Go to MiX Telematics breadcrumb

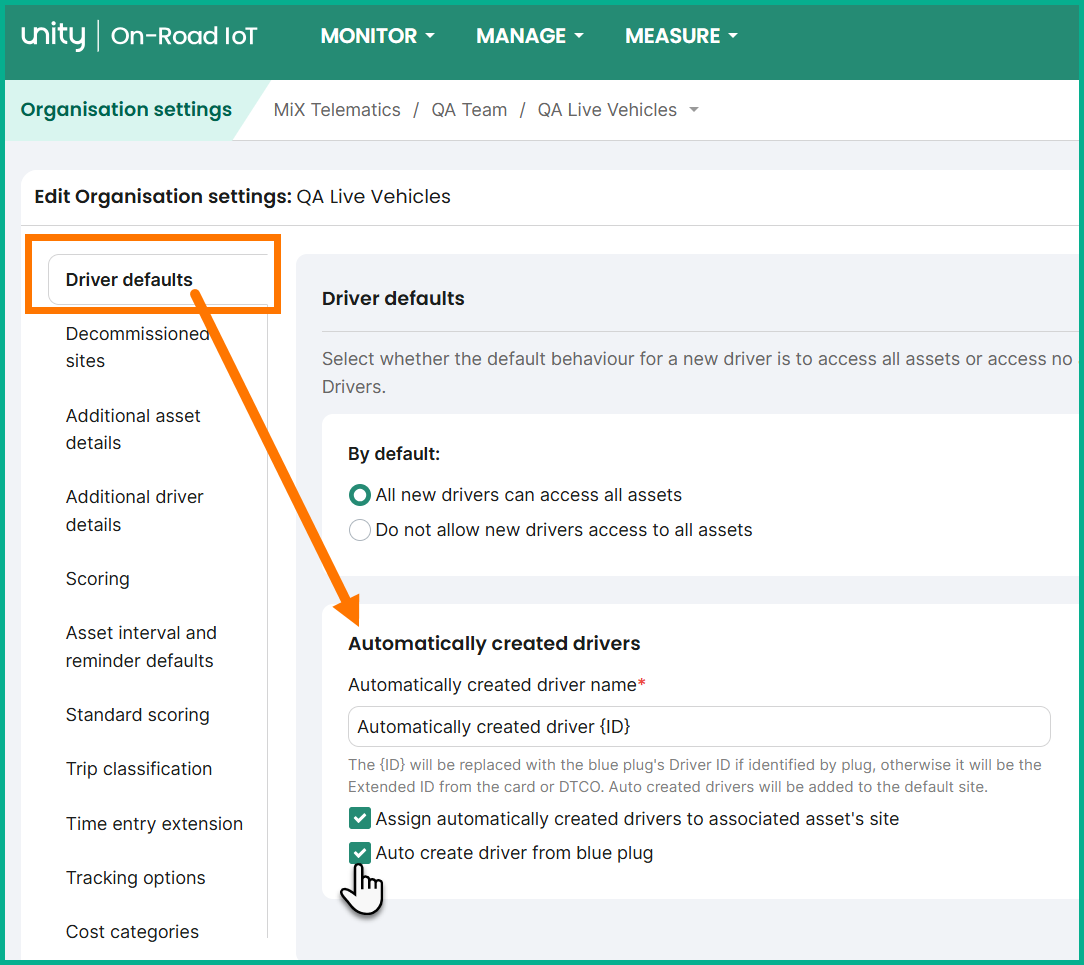(337, 110)
